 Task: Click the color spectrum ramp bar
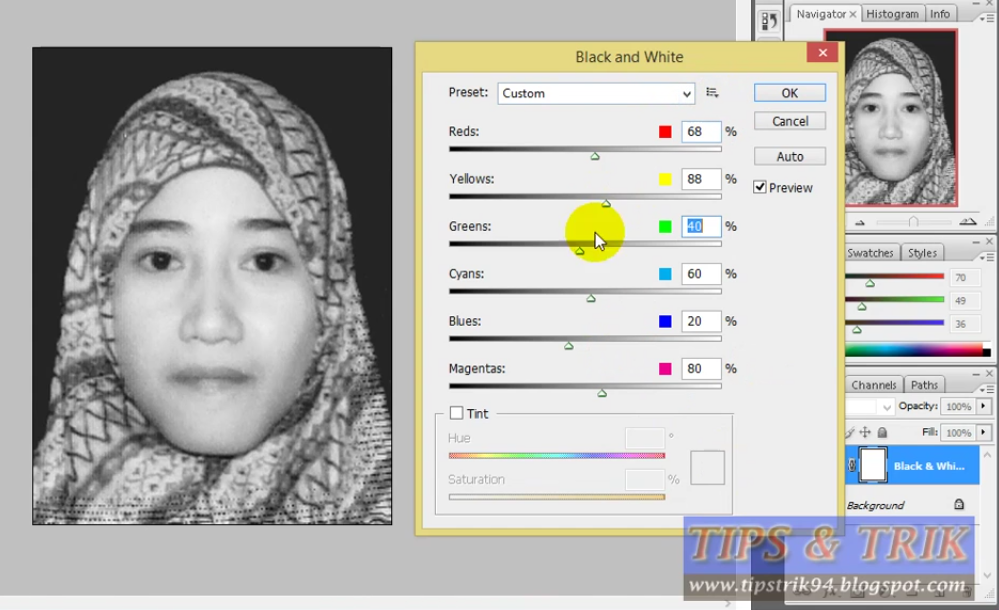914,349
